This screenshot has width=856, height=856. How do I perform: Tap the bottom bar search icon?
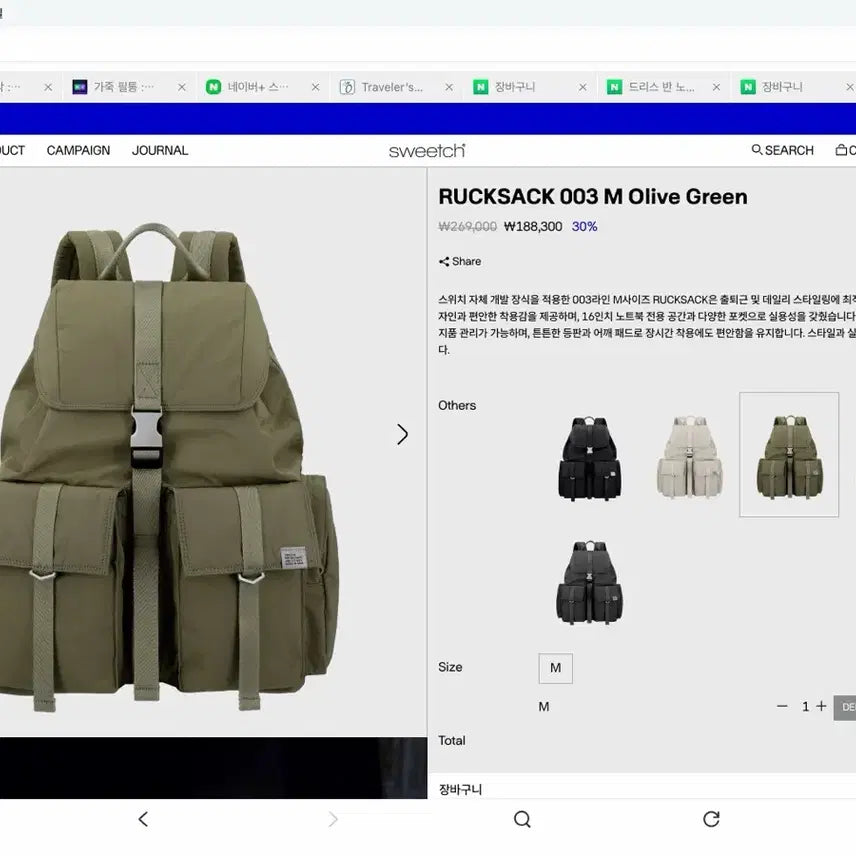pyautogui.click(x=522, y=819)
